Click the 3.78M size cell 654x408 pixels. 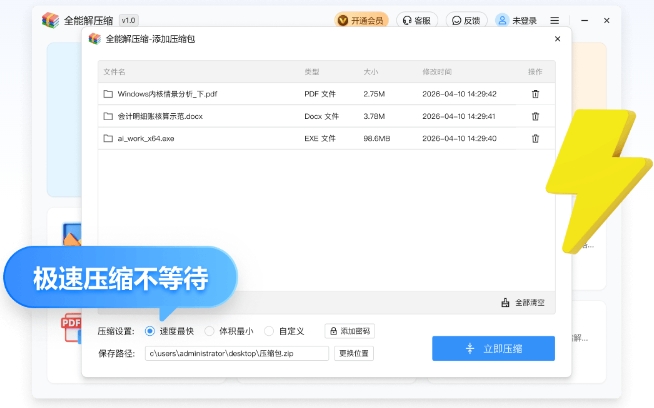[x=374, y=116]
